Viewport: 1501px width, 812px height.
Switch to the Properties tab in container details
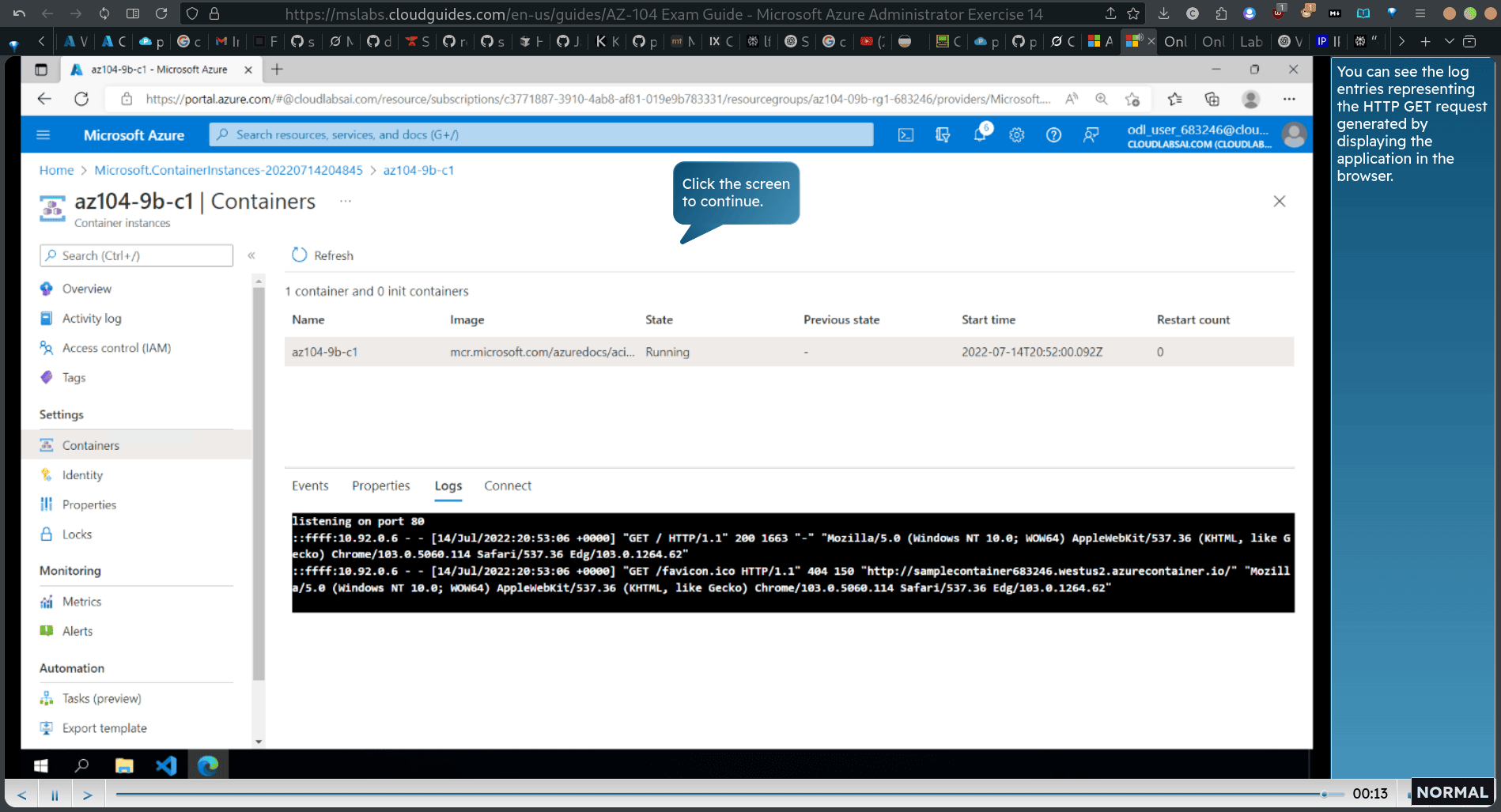click(381, 485)
